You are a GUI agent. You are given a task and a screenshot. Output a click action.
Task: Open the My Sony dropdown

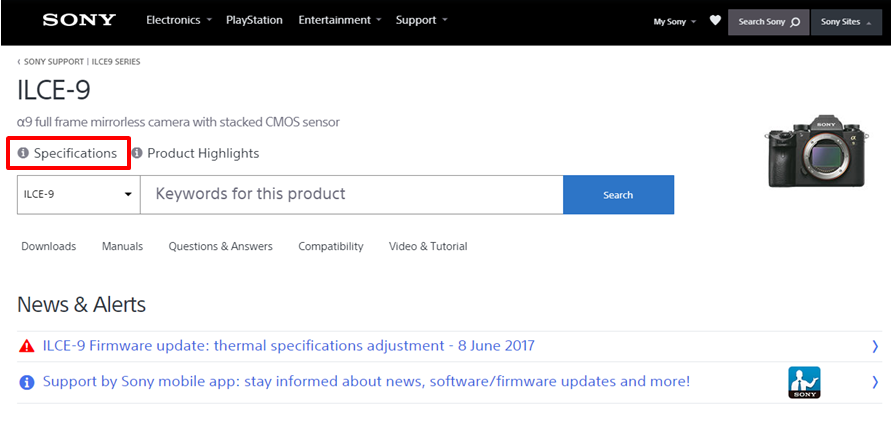click(675, 21)
